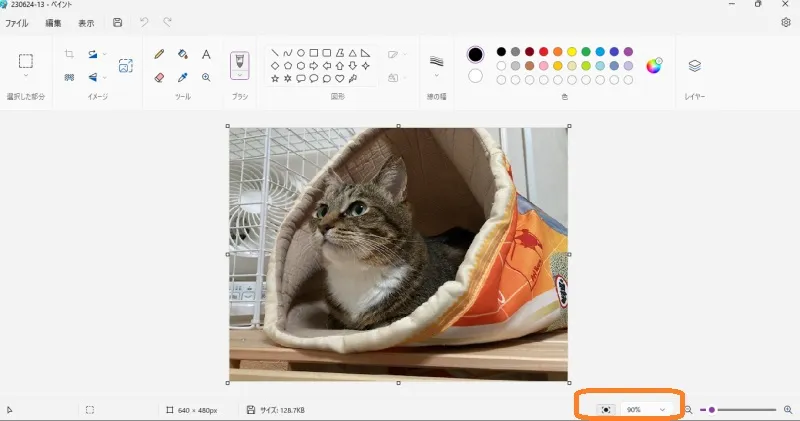800x421 pixels.
Task: Activate the Color picker eyedropper tool
Action: [x=183, y=77]
